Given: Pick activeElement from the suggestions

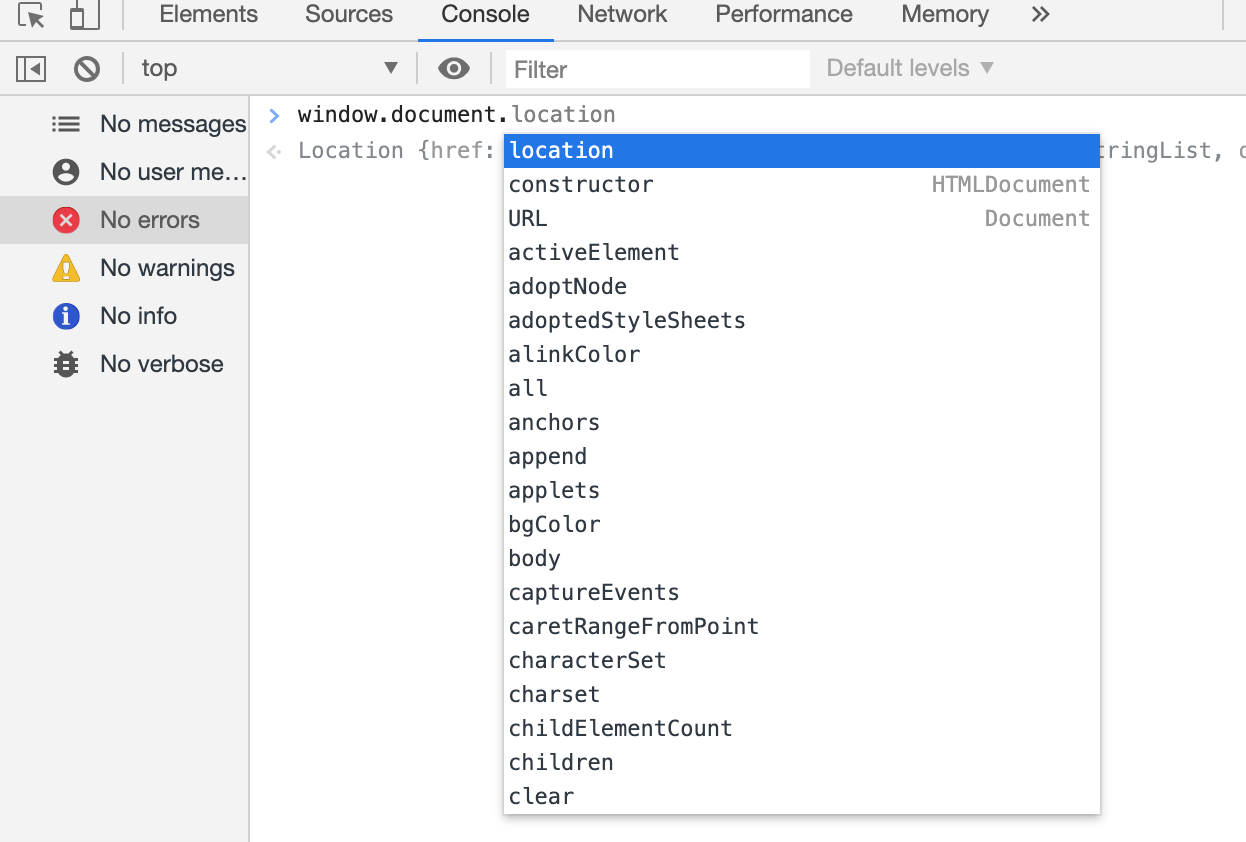Looking at the screenshot, I should tap(802, 252).
